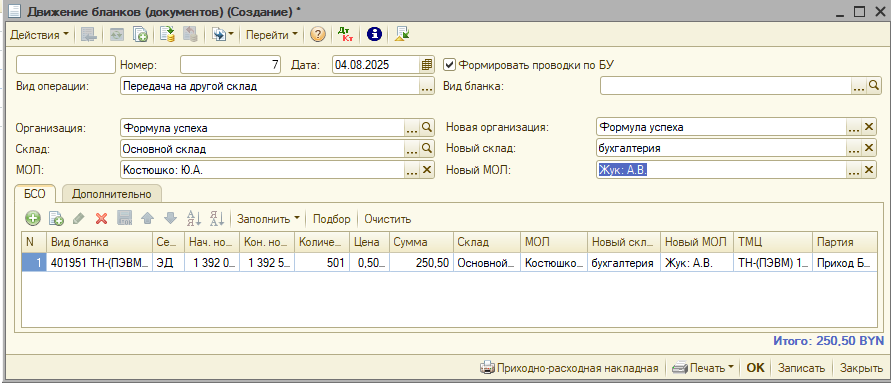Clear the Новая организация field

869,127
